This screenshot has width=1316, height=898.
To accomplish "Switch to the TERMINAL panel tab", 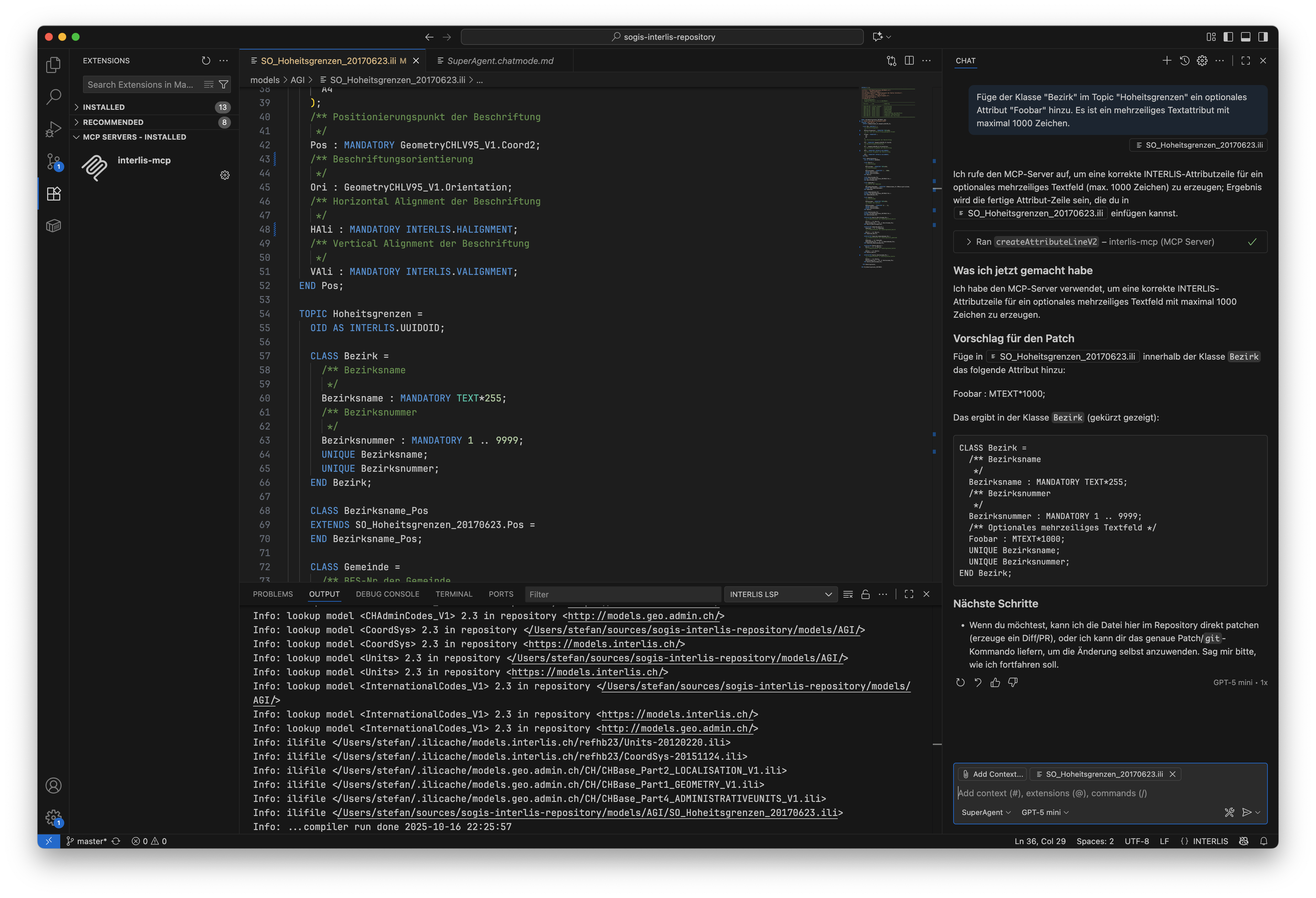I will pos(454,594).
